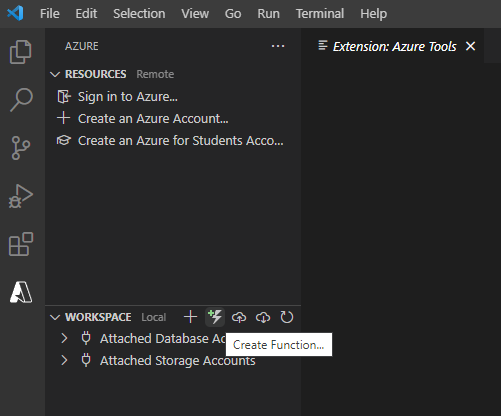Select the Azure icon in activity bar
501x416 pixels.
click(x=21, y=292)
